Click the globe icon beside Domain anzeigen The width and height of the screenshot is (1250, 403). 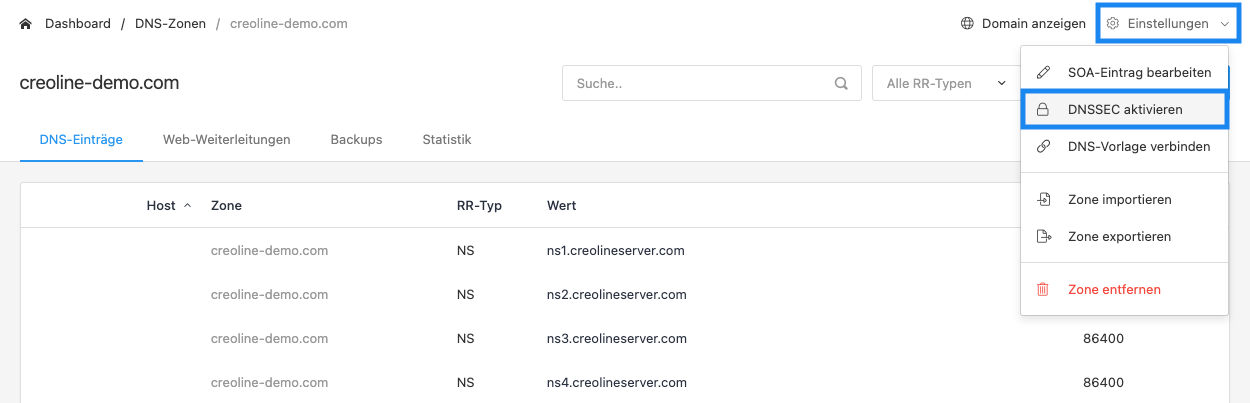coord(967,23)
